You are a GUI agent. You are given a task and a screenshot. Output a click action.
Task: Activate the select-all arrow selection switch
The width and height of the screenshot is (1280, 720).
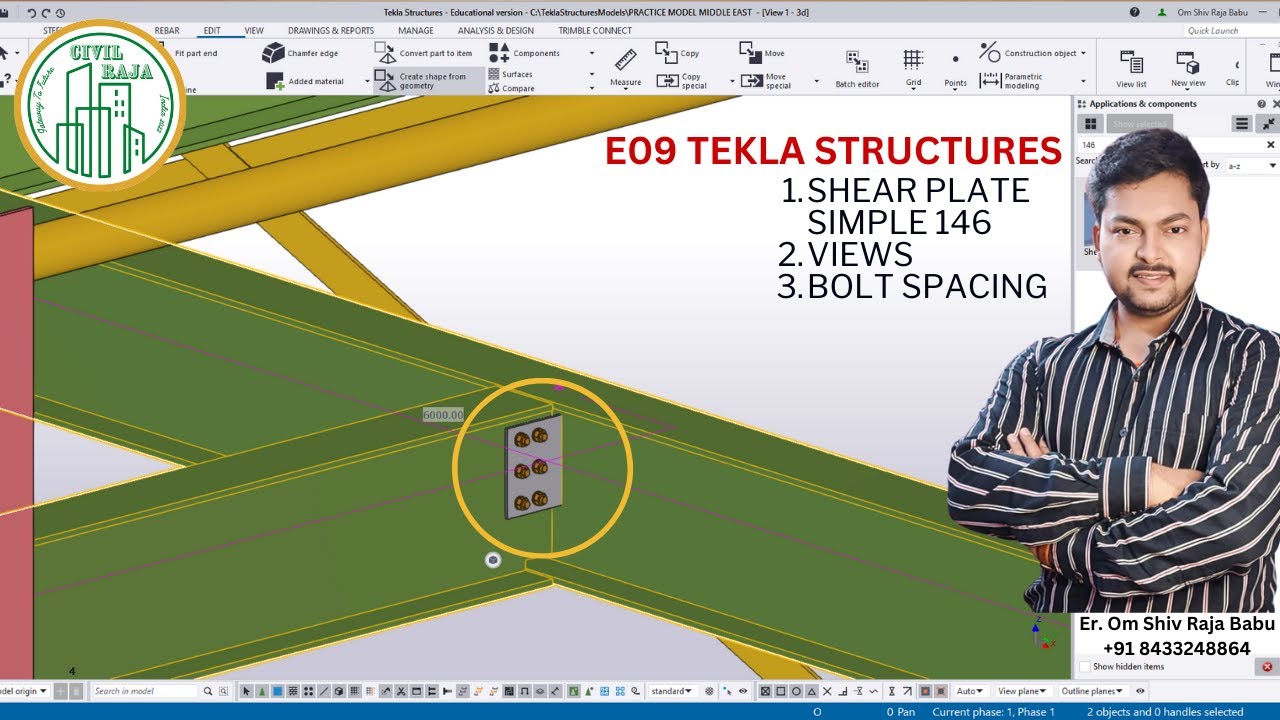[x=247, y=691]
